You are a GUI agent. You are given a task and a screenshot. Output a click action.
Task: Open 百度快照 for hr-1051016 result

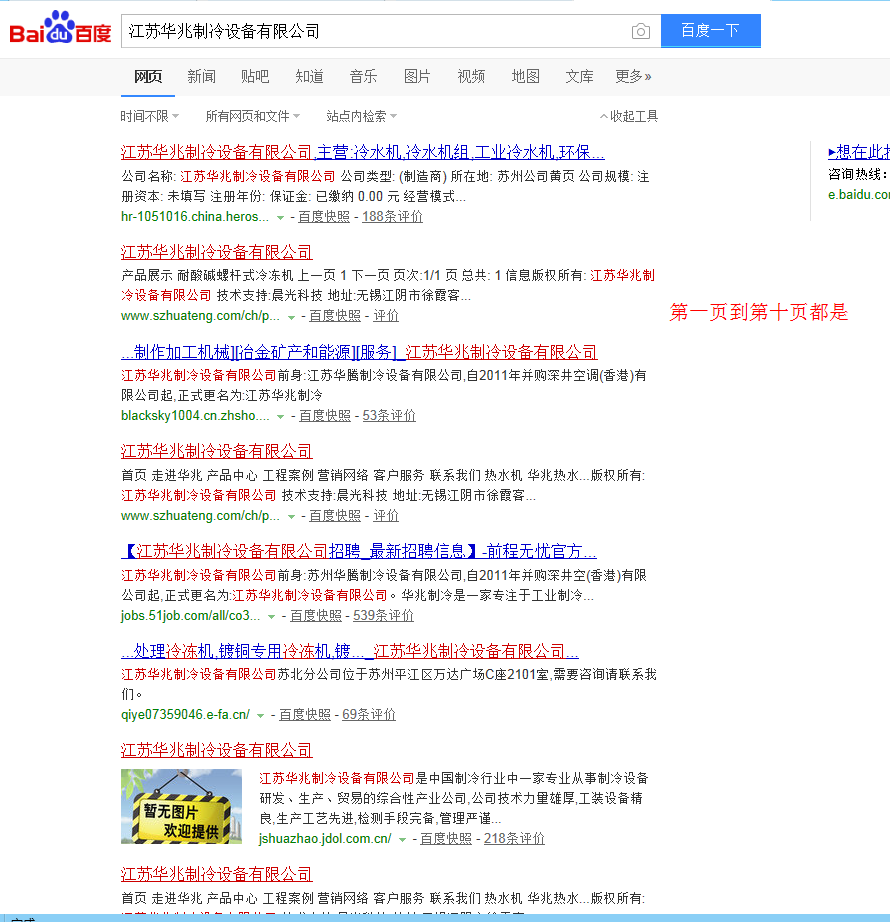[x=324, y=216]
